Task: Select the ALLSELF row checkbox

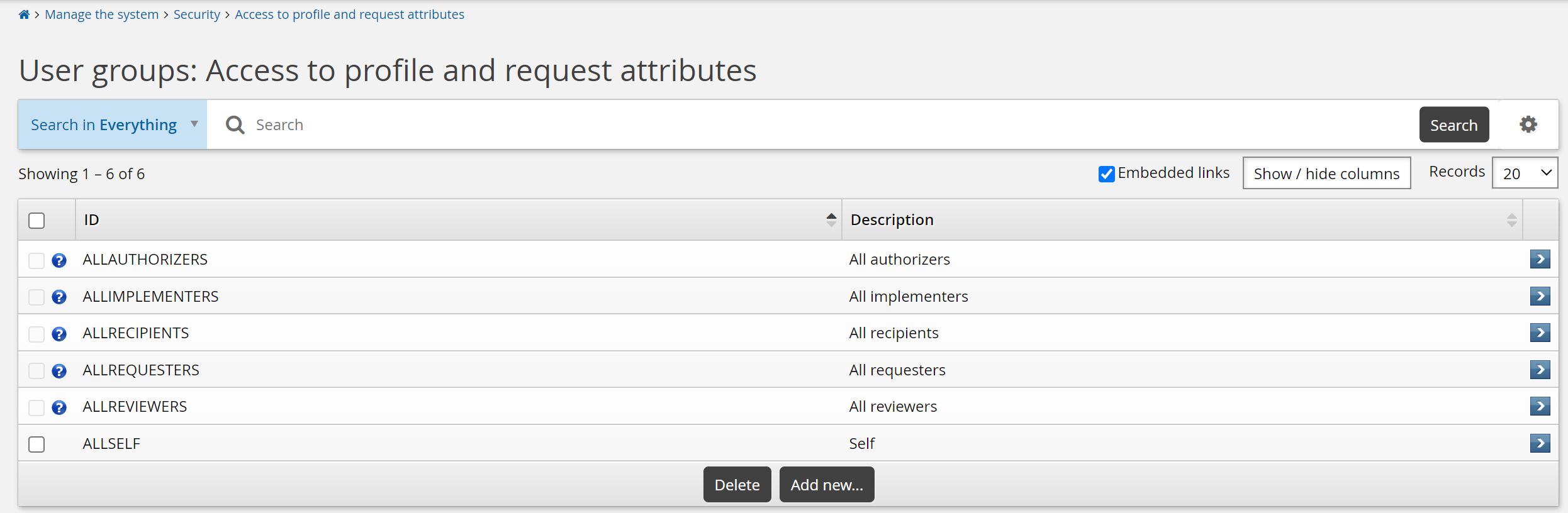Action: coord(36,444)
